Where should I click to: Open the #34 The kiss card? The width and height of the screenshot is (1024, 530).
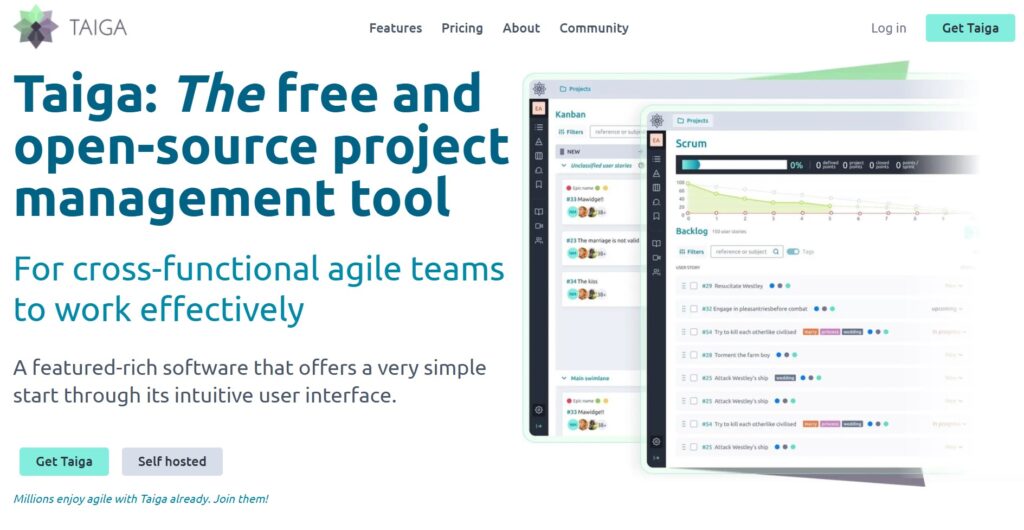[x=602, y=288]
